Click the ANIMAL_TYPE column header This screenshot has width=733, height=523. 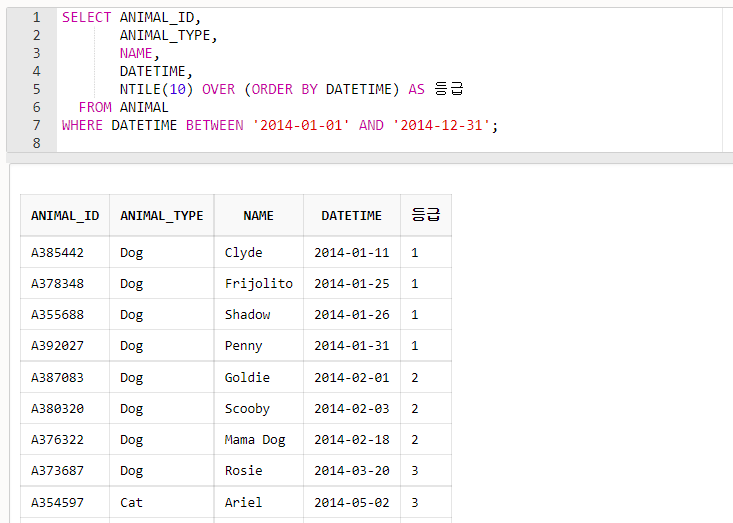click(x=162, y=215)
